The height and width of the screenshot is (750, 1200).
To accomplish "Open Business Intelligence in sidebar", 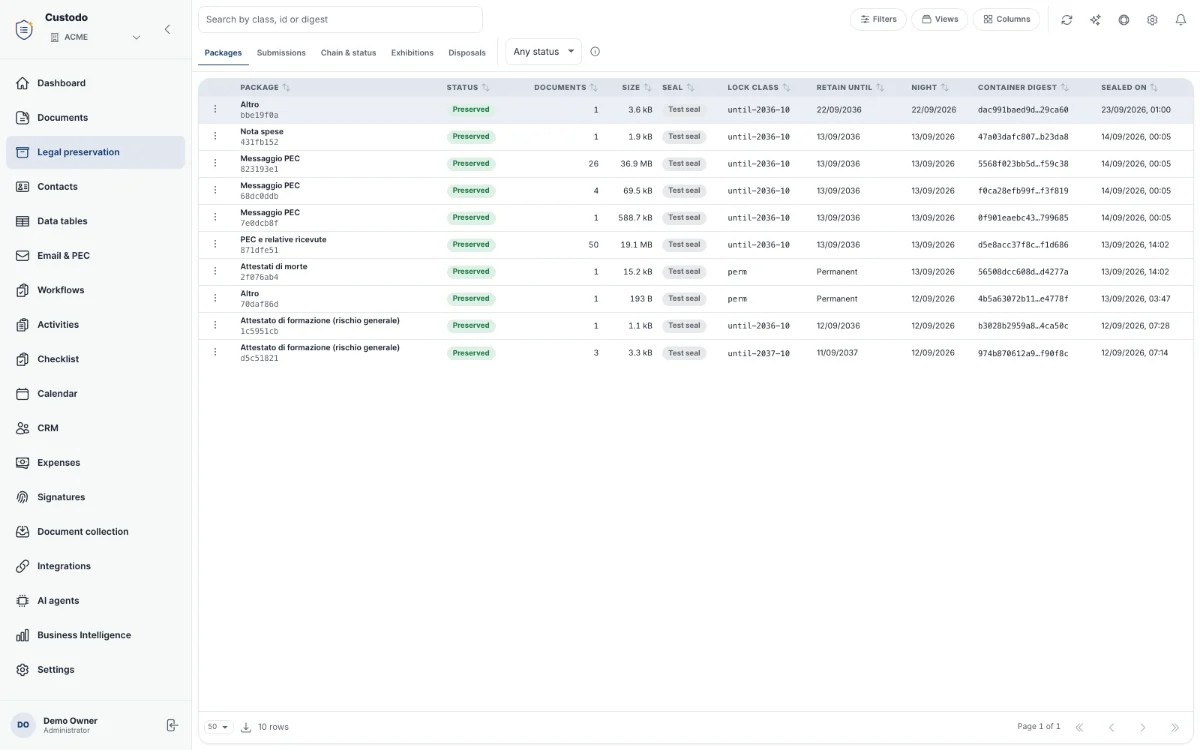I will click(x=95, y=635).
